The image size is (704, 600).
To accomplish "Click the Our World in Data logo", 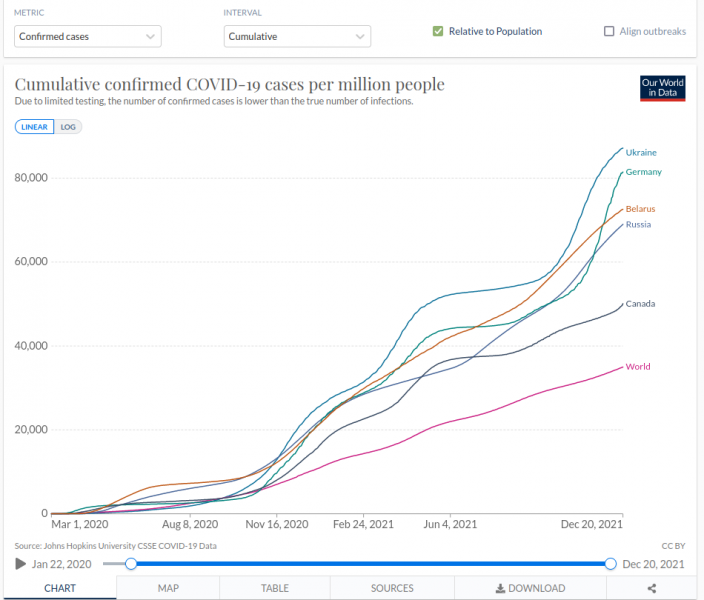I will [662, 88].
